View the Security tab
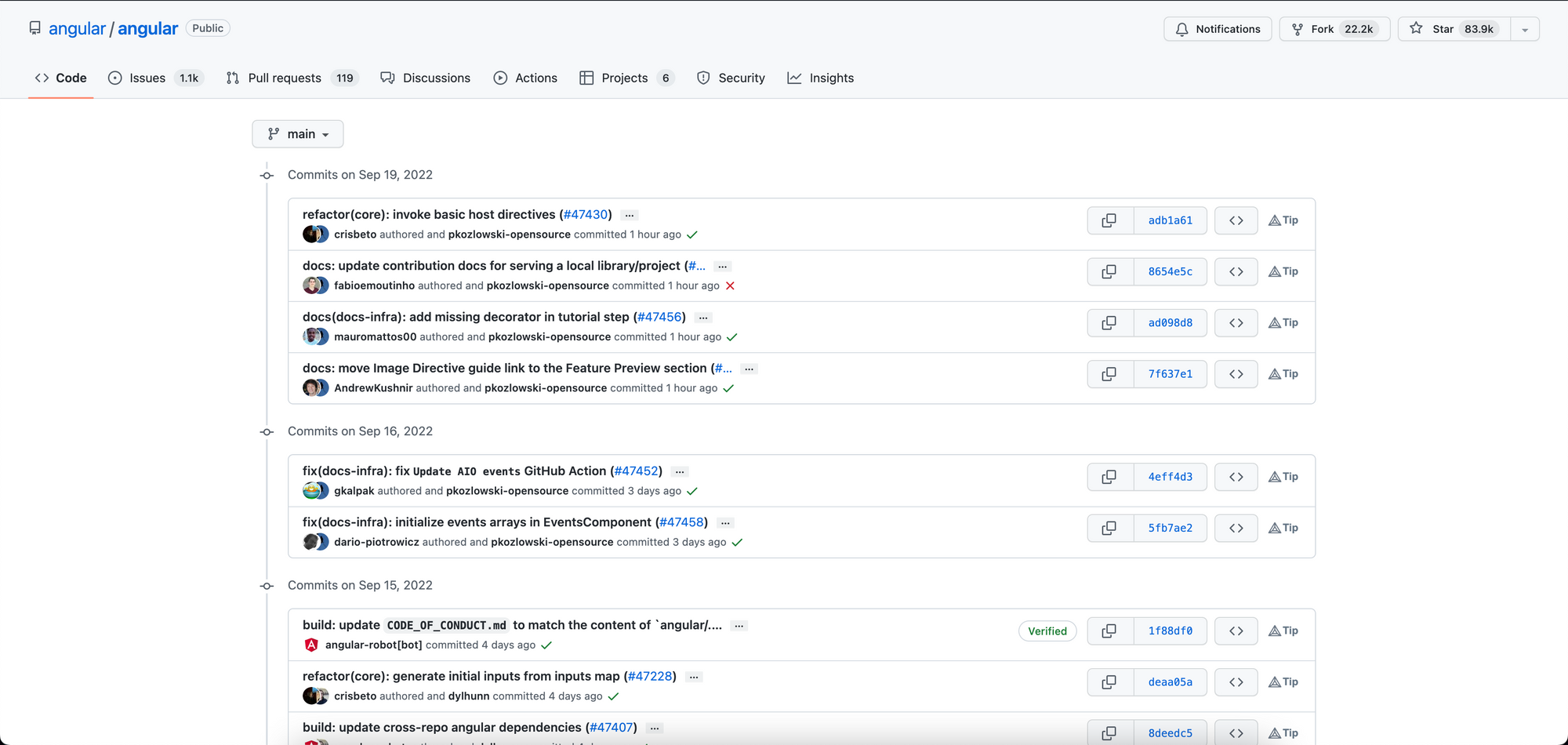 click(731, 78)
